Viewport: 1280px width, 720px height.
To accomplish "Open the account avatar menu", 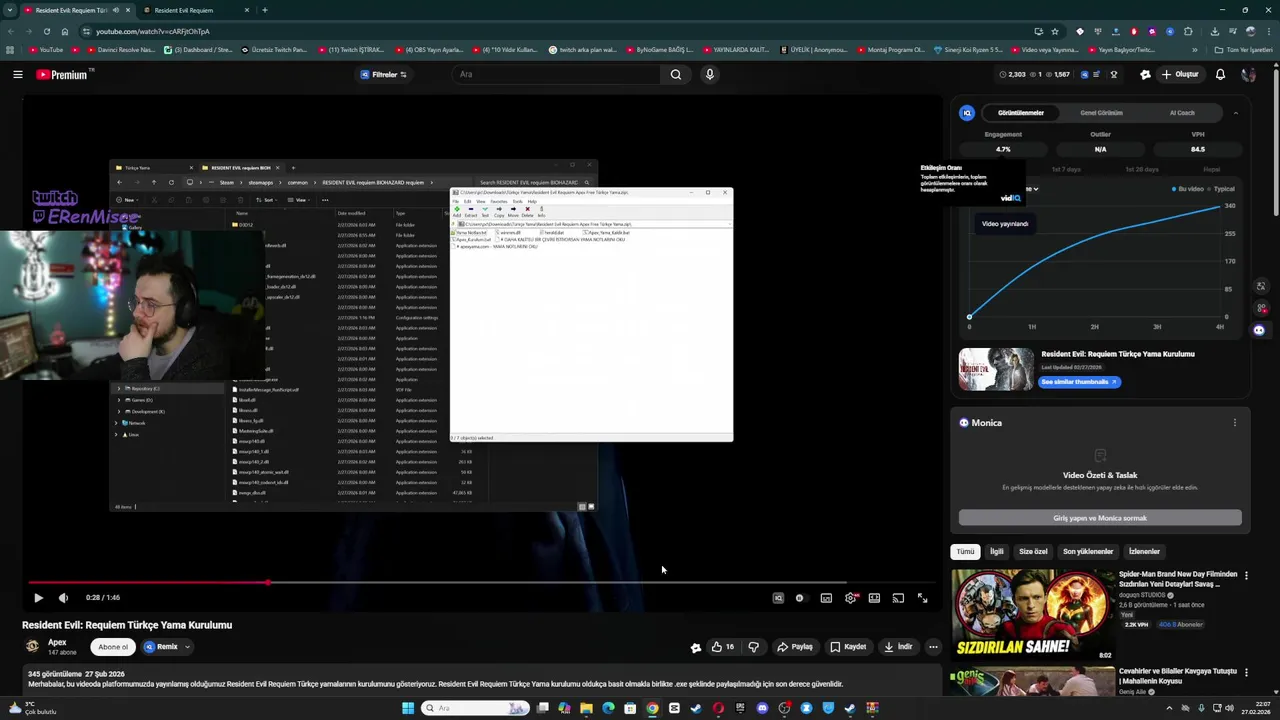I will click(1248, 74).
